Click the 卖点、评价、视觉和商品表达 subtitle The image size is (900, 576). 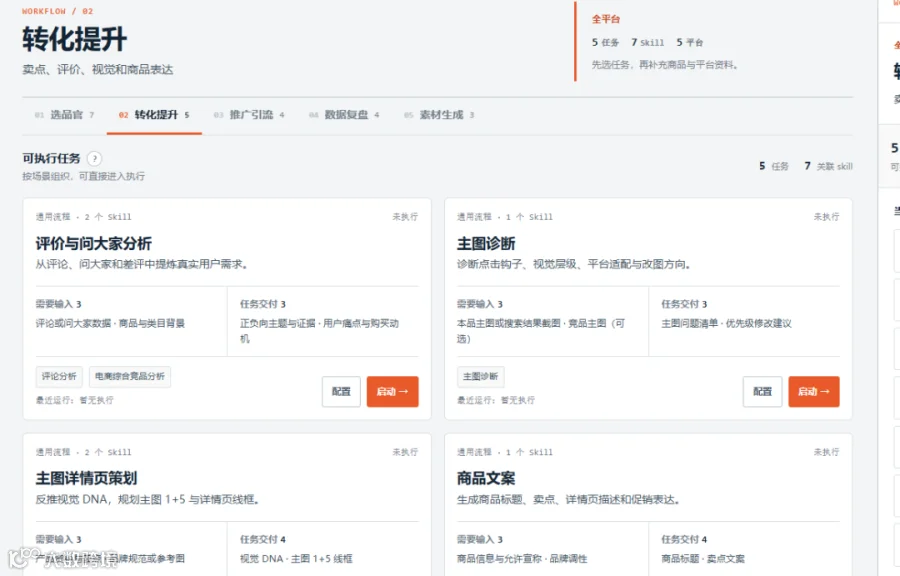tap(98, 69)
